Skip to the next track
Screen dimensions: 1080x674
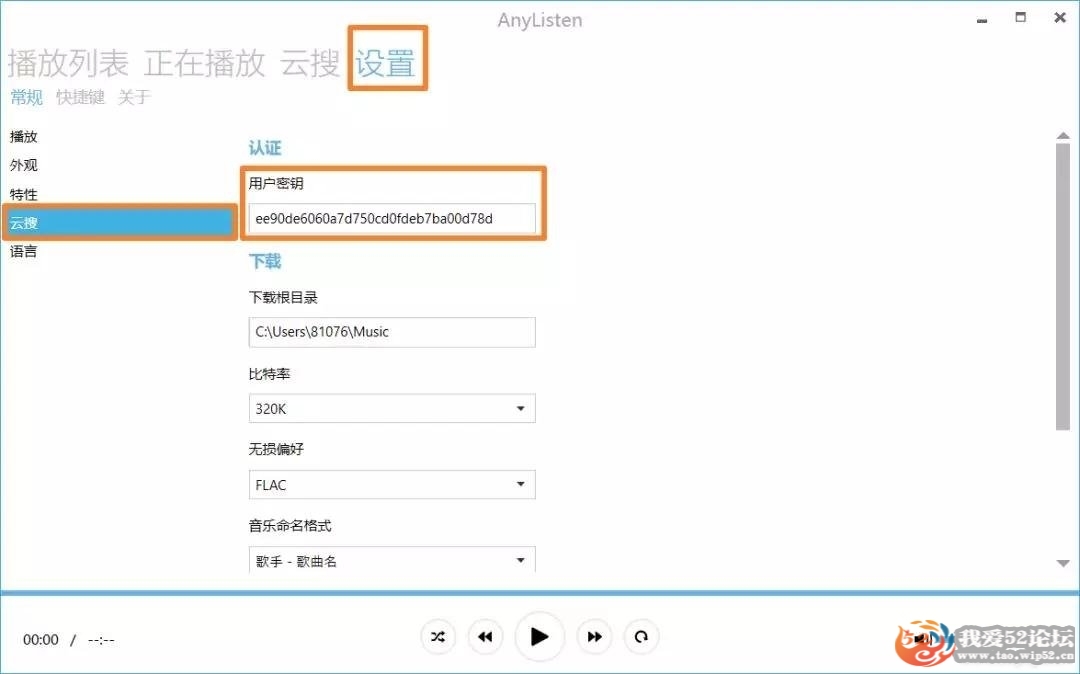(x=594, y=637)
